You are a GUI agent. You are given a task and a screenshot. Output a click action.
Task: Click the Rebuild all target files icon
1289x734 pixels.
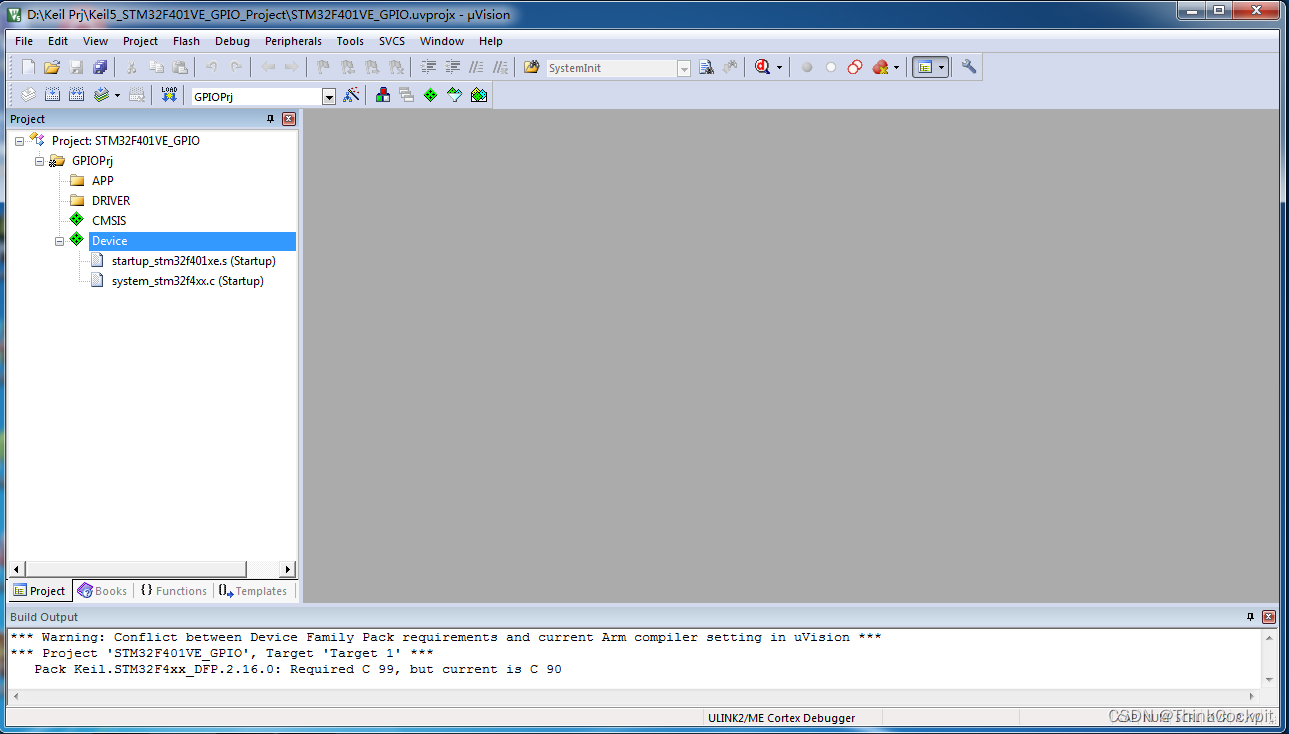pyautogui.click(x=76, y=94)
